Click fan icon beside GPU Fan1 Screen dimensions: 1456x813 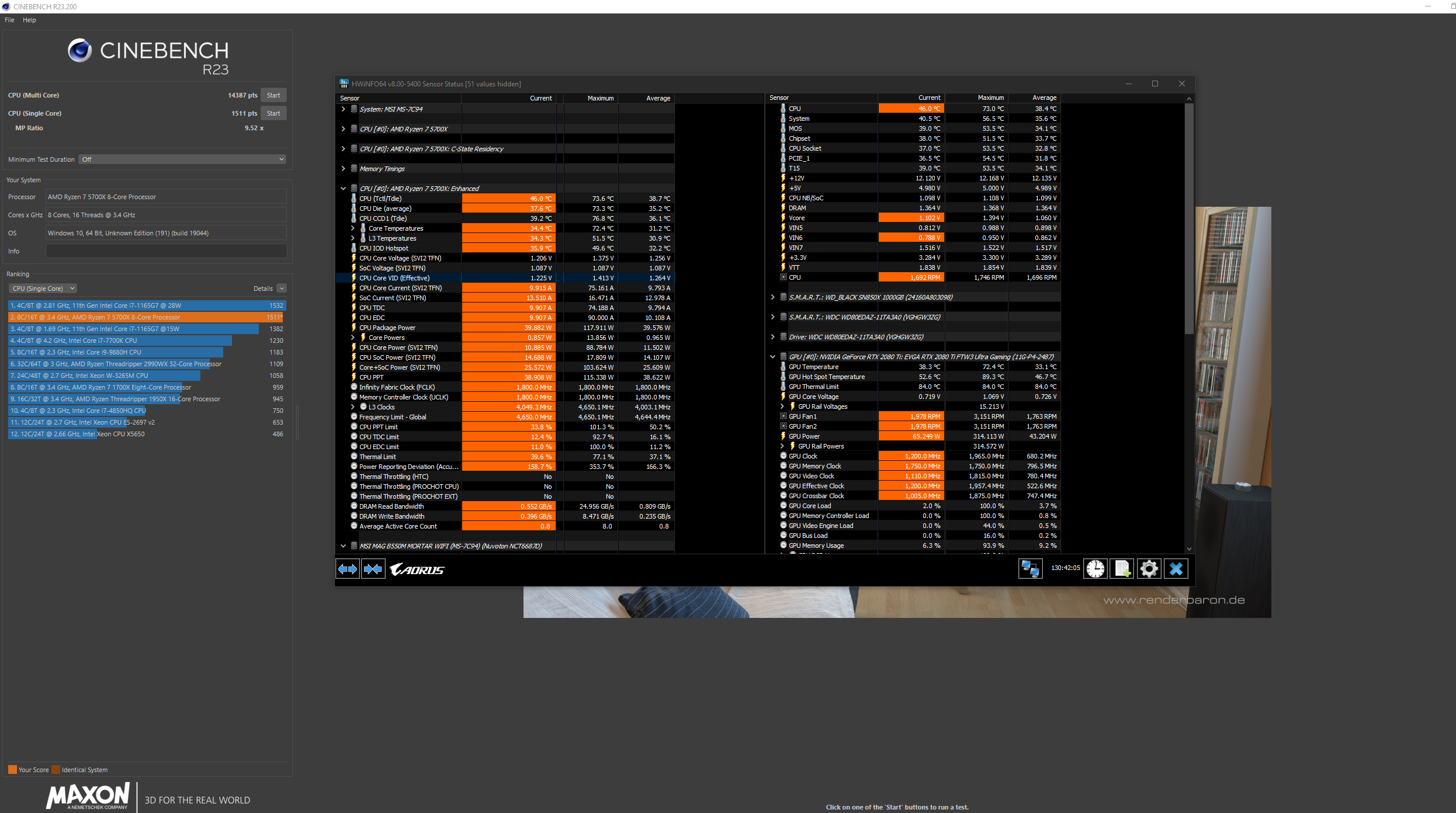784,416
